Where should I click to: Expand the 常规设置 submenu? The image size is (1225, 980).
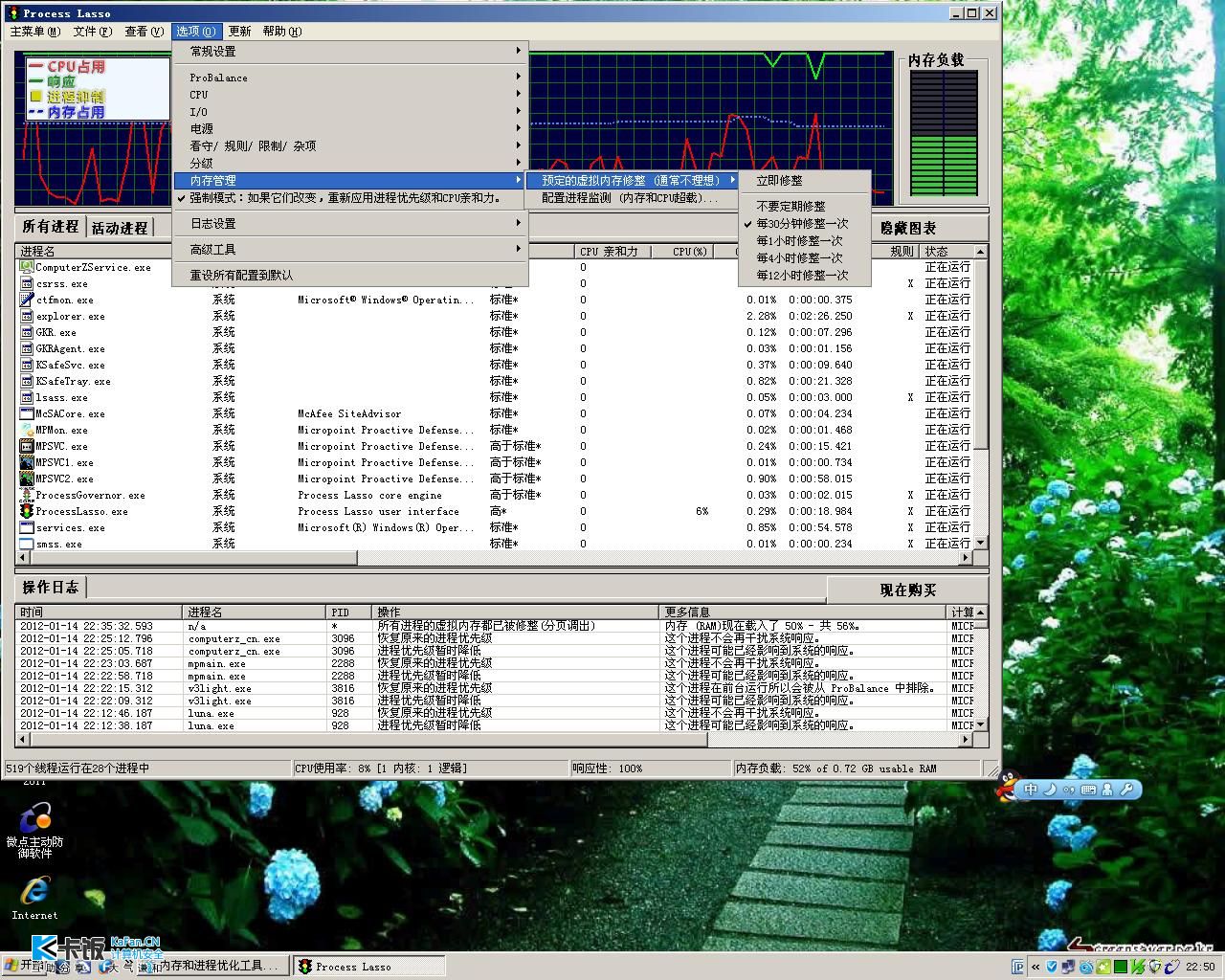(350, 51)
